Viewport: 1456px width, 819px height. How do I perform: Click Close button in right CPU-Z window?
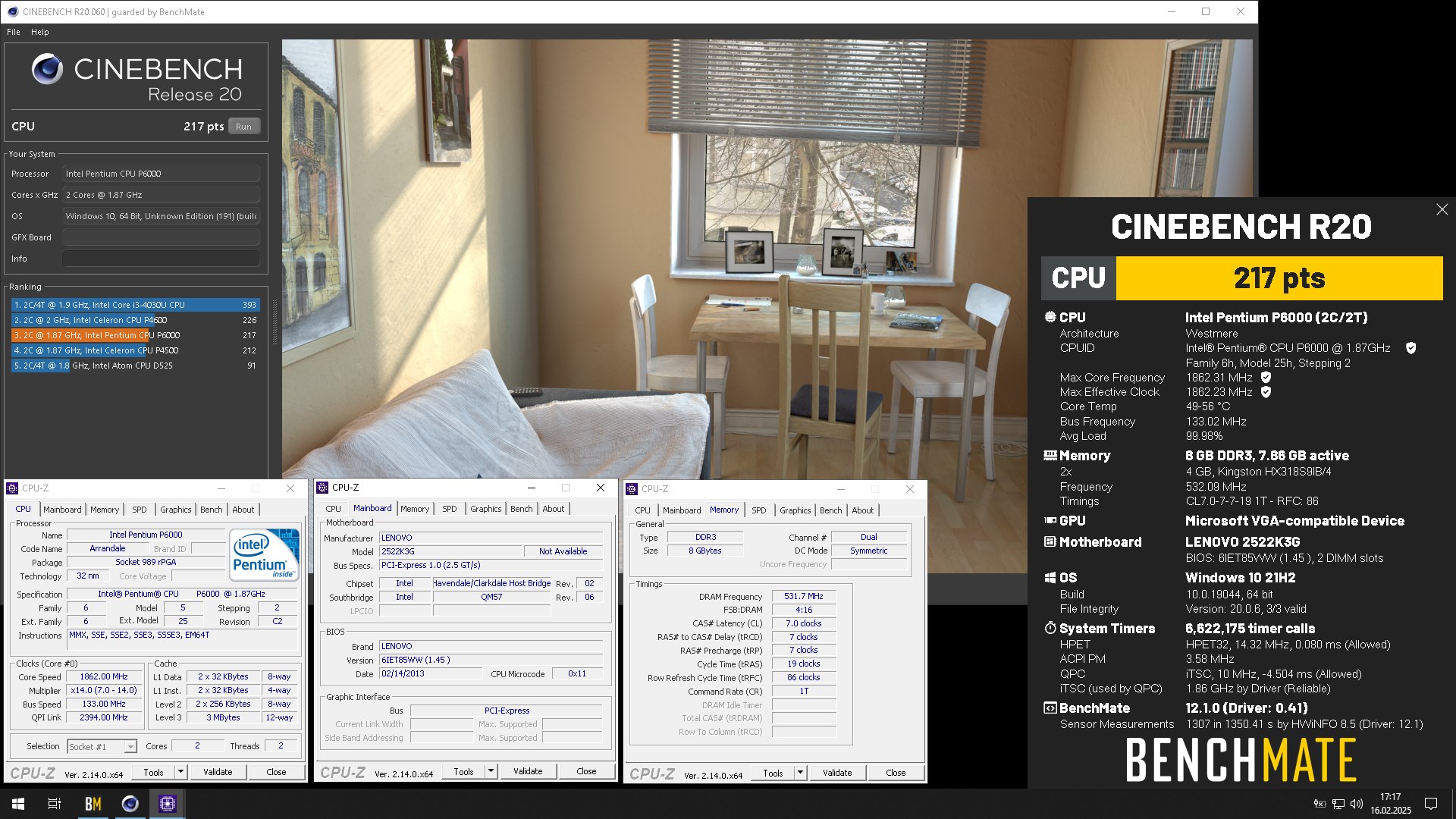tap(896, 773)
